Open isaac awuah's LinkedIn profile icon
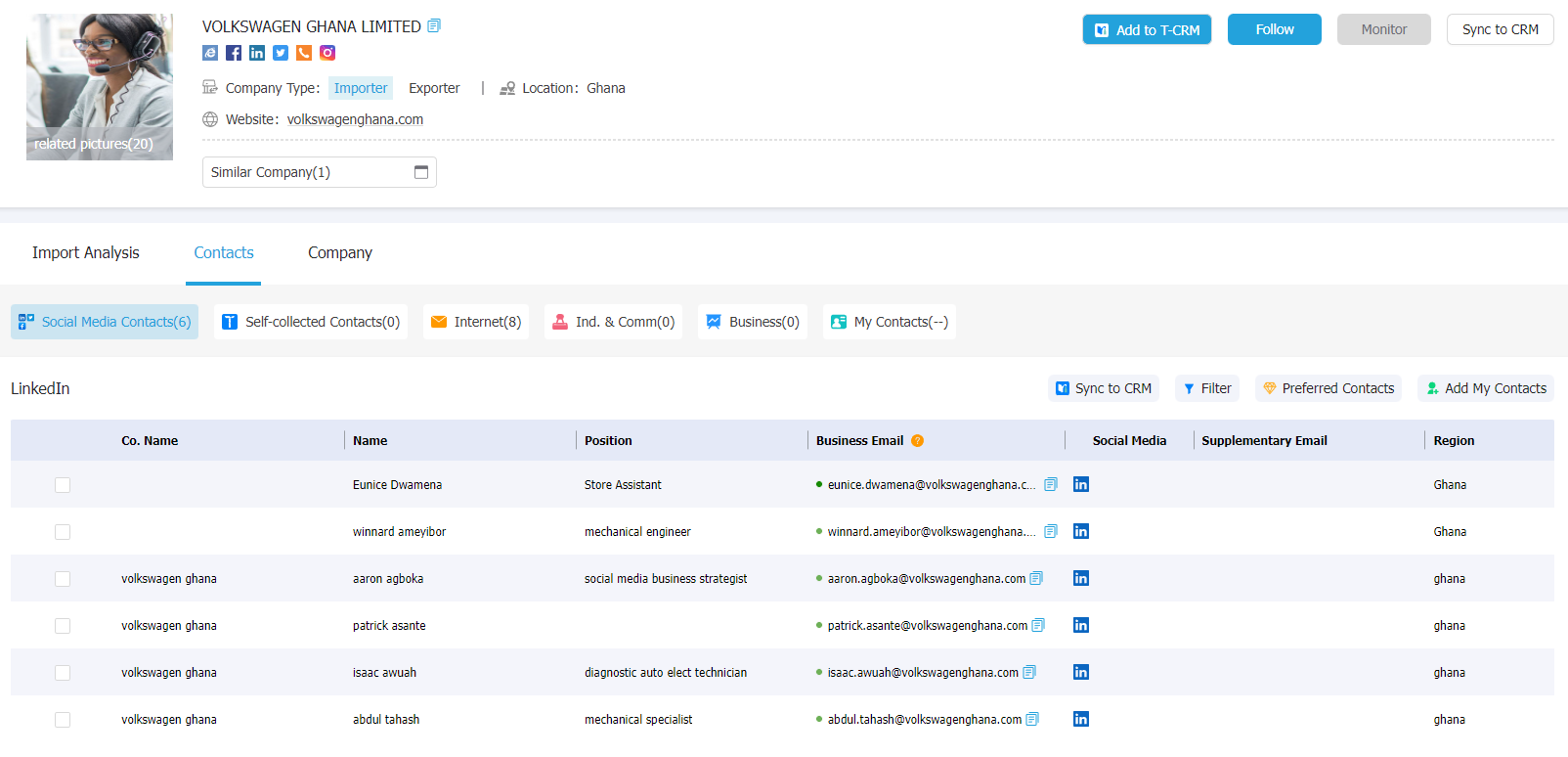The image size is (1568, 757). (1081, 672)
